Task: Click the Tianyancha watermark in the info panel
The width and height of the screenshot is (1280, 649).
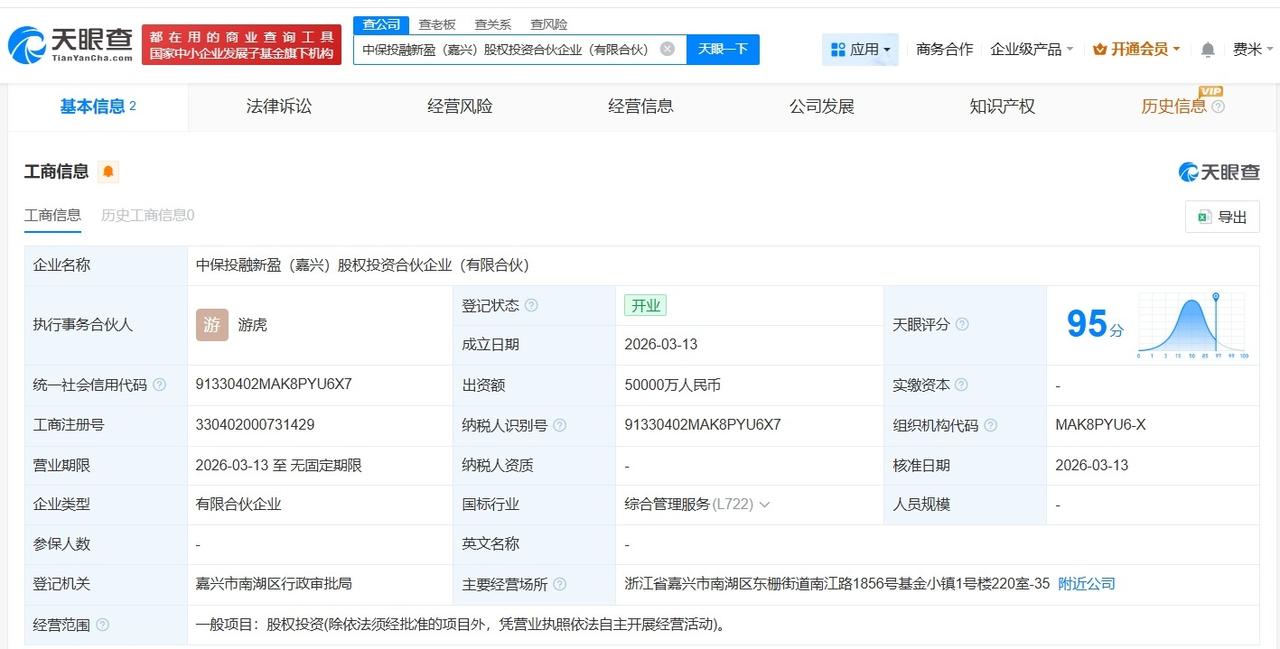Action: 1219,171
